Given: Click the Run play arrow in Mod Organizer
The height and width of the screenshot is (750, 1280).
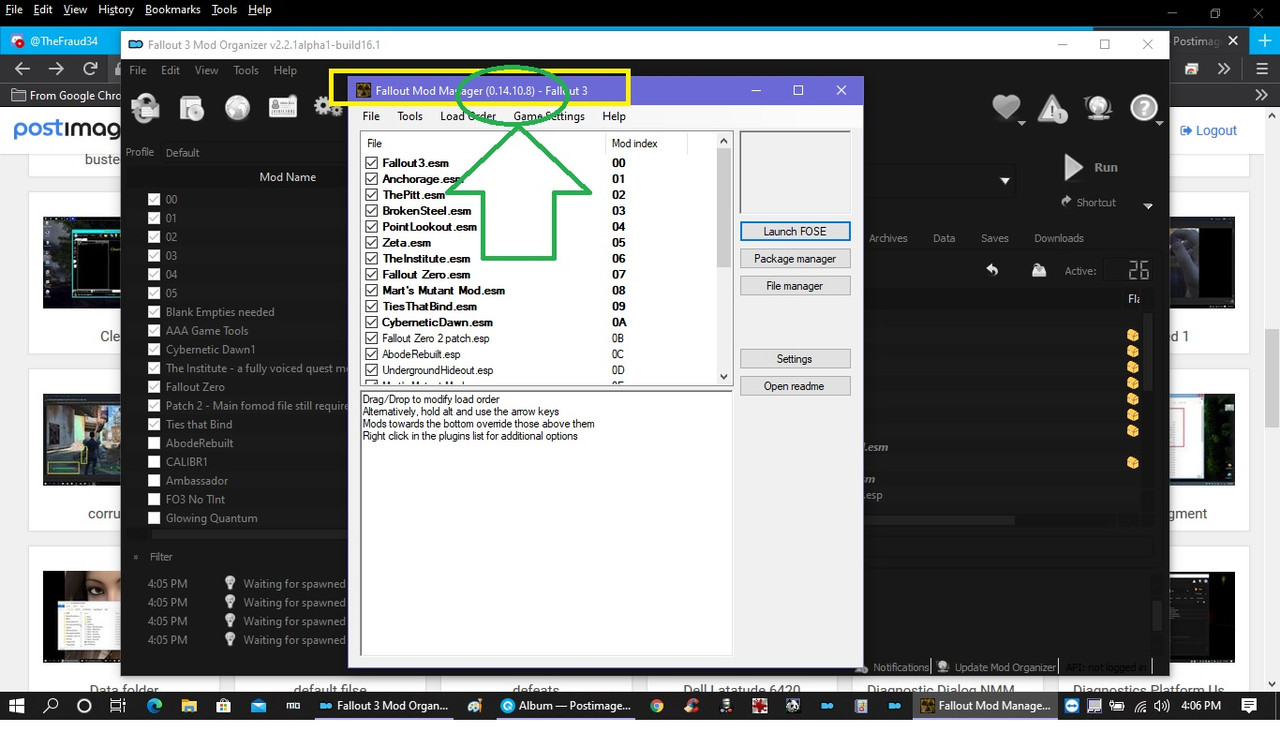Looking at the screenshot, I should pos(1074,167).
